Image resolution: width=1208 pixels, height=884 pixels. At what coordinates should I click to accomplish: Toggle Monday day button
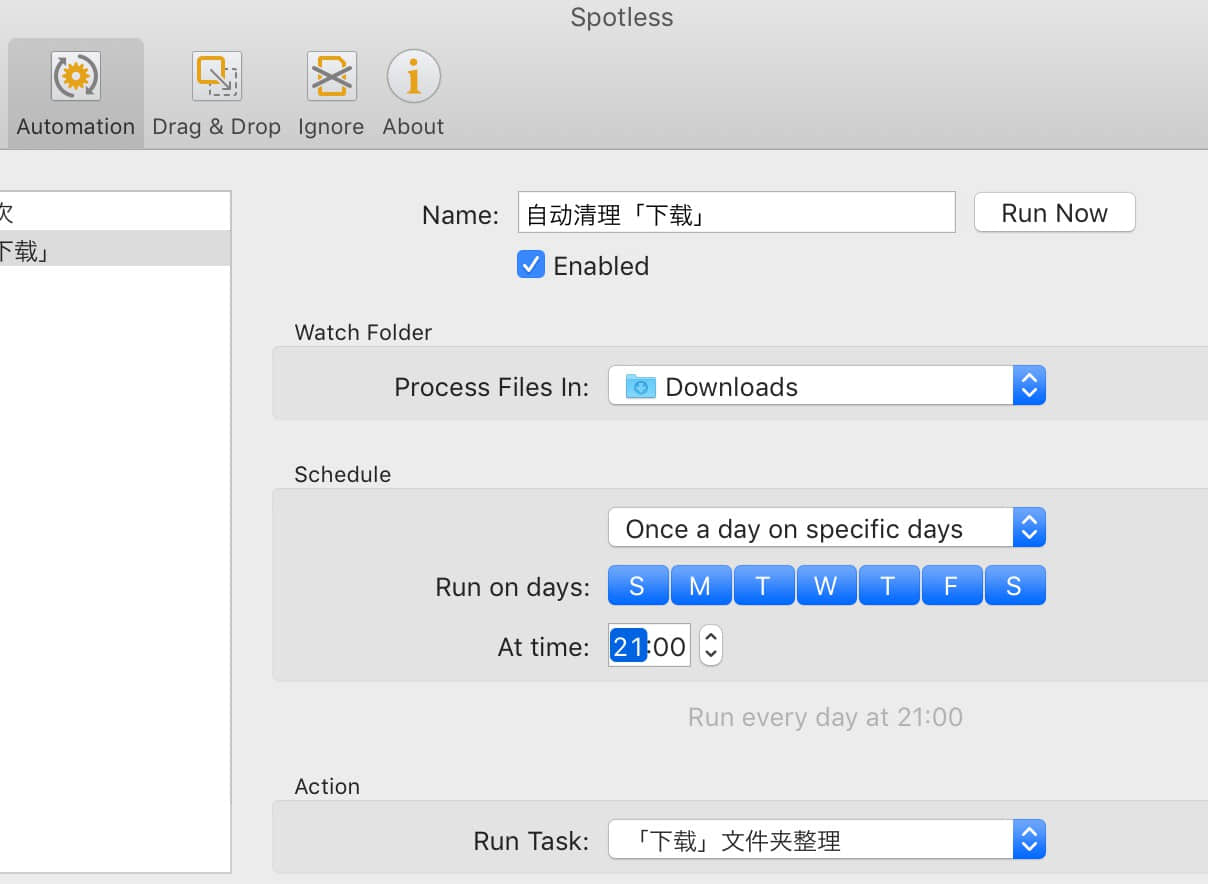tap(700, 586)
